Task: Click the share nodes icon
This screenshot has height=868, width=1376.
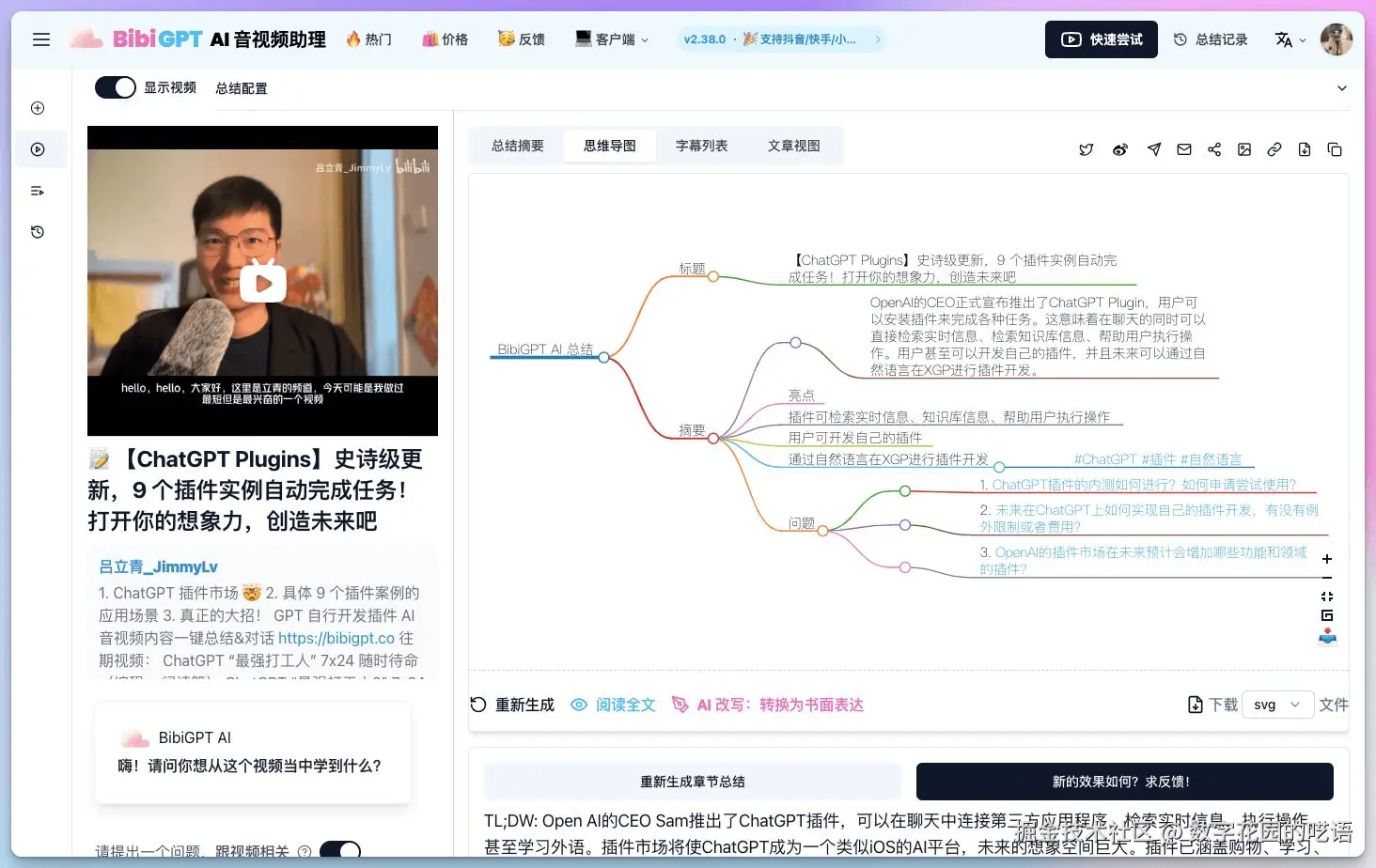Action: click(1214, 149)
